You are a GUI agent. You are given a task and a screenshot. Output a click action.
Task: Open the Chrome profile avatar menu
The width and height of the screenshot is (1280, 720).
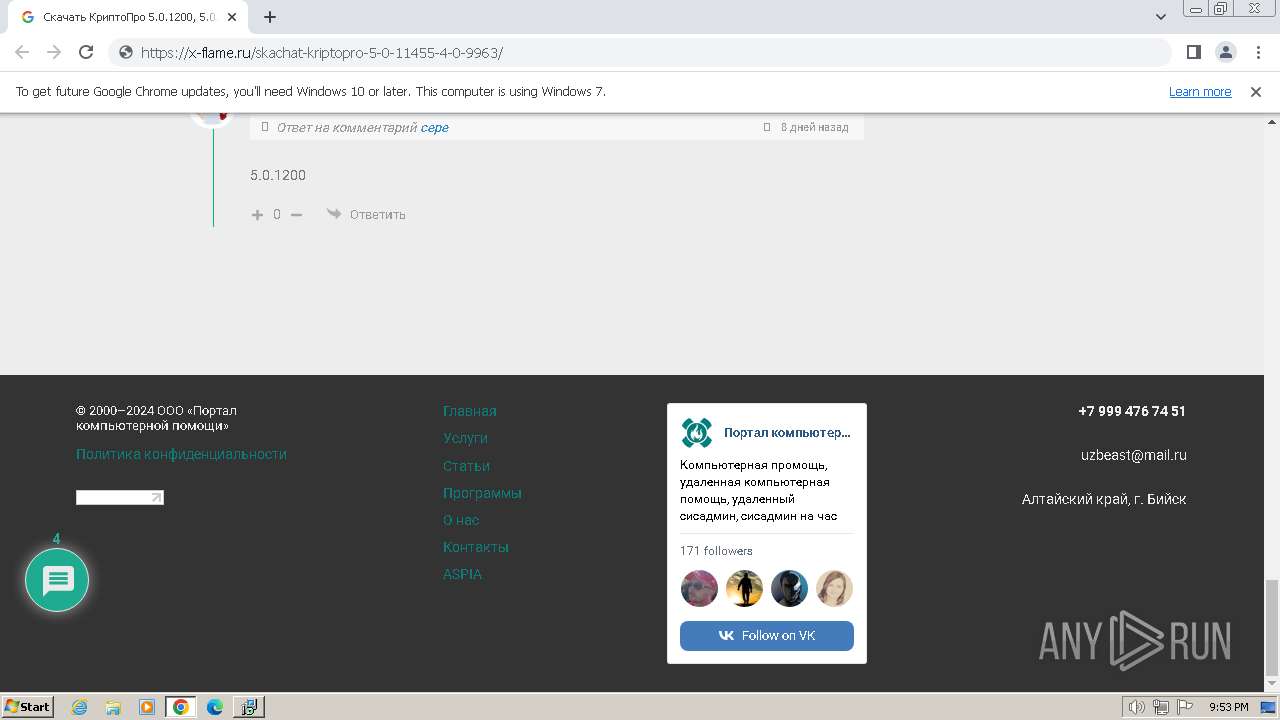[x=1225, y=52]
